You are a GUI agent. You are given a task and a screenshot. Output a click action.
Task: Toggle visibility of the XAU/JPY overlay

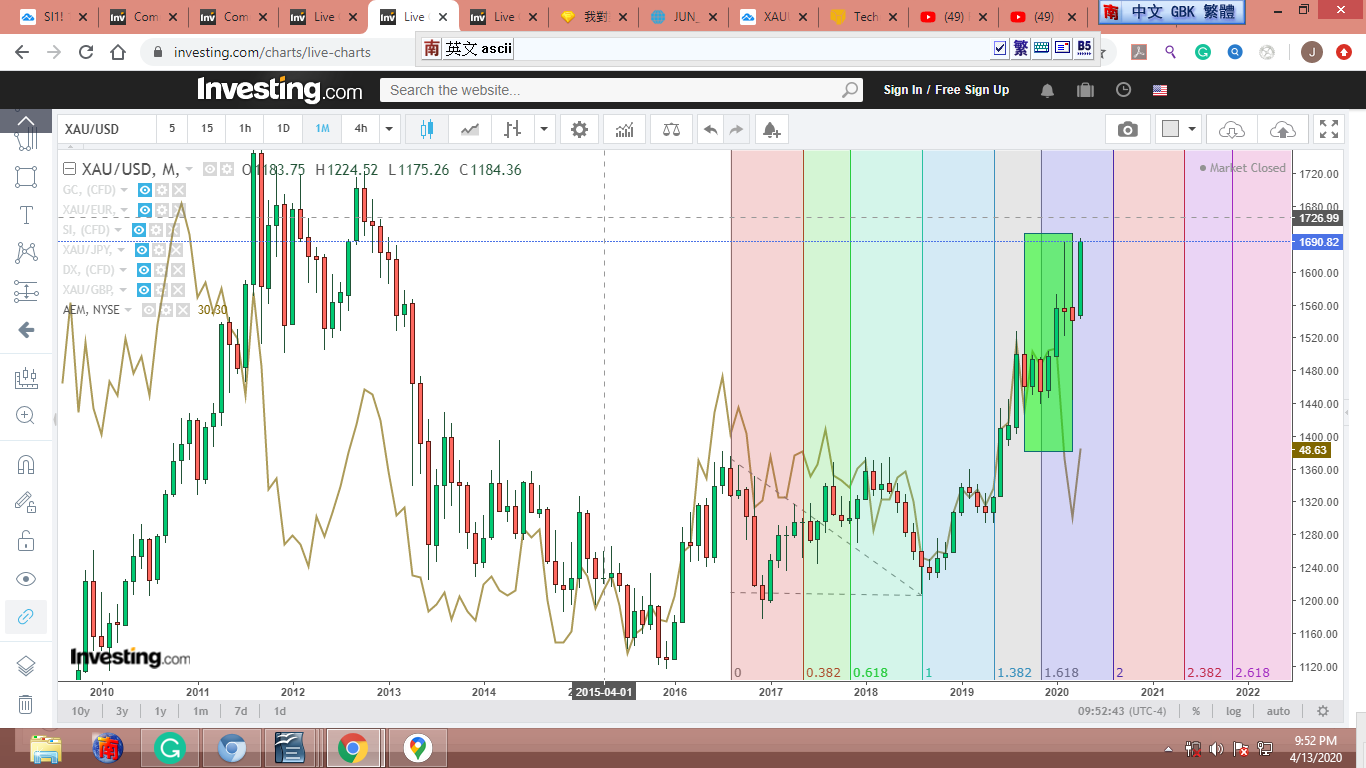click(143, 250)
